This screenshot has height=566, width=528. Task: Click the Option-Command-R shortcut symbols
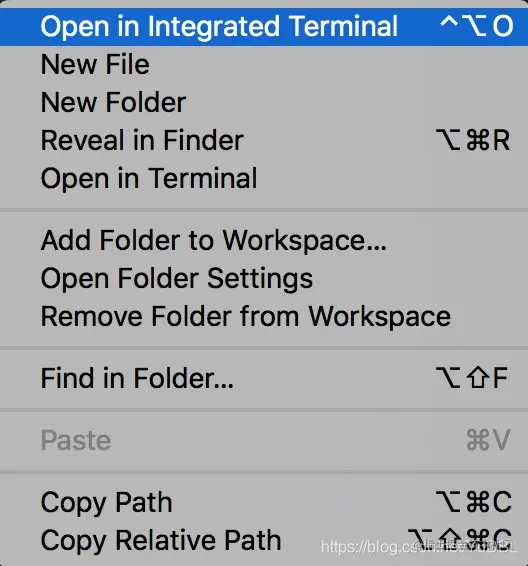(474, 140)
